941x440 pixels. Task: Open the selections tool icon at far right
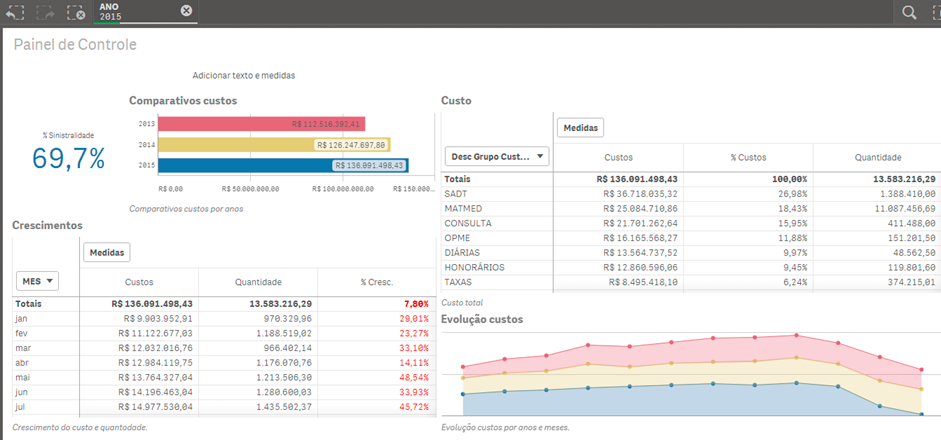click(x=934, y=12)
